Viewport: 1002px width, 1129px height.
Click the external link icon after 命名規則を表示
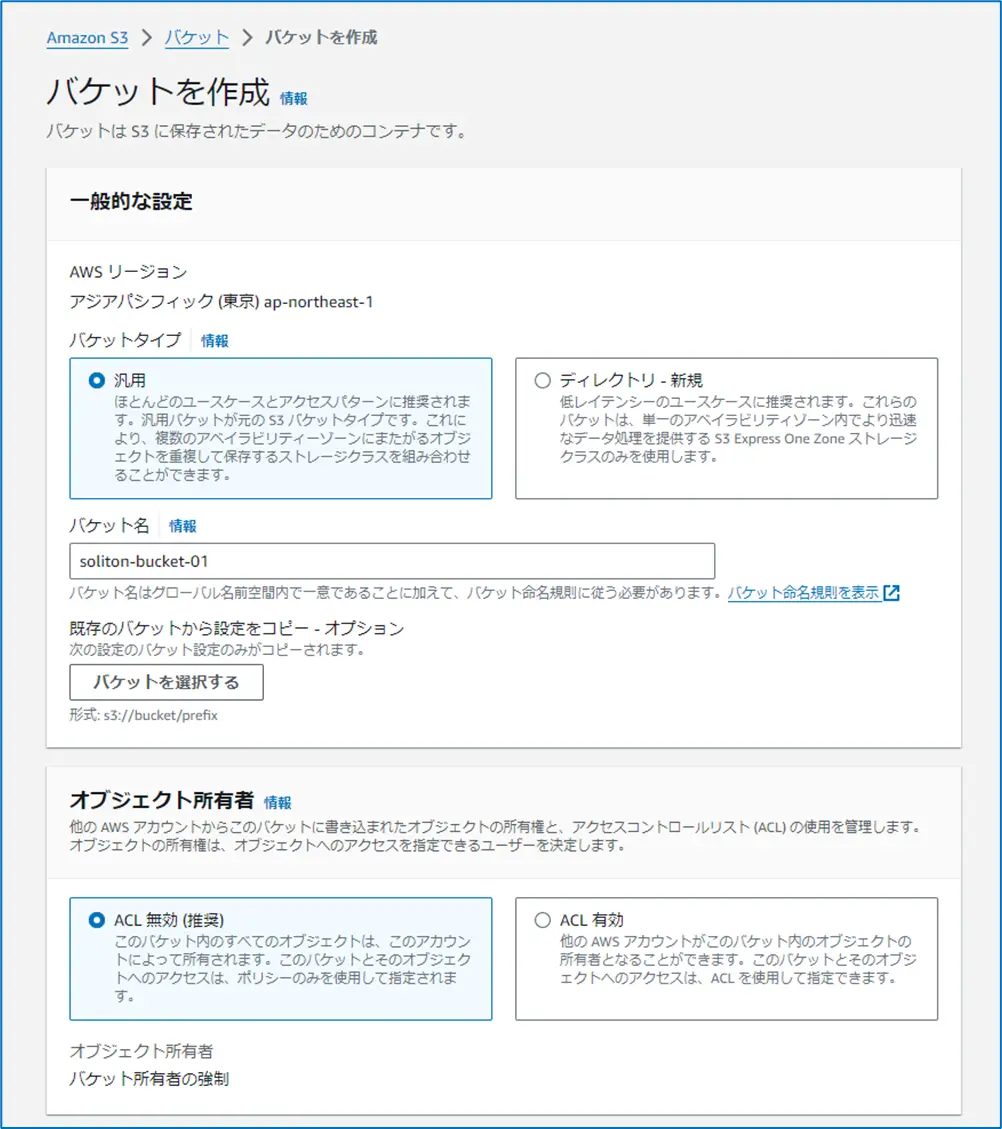click(891, 593)
